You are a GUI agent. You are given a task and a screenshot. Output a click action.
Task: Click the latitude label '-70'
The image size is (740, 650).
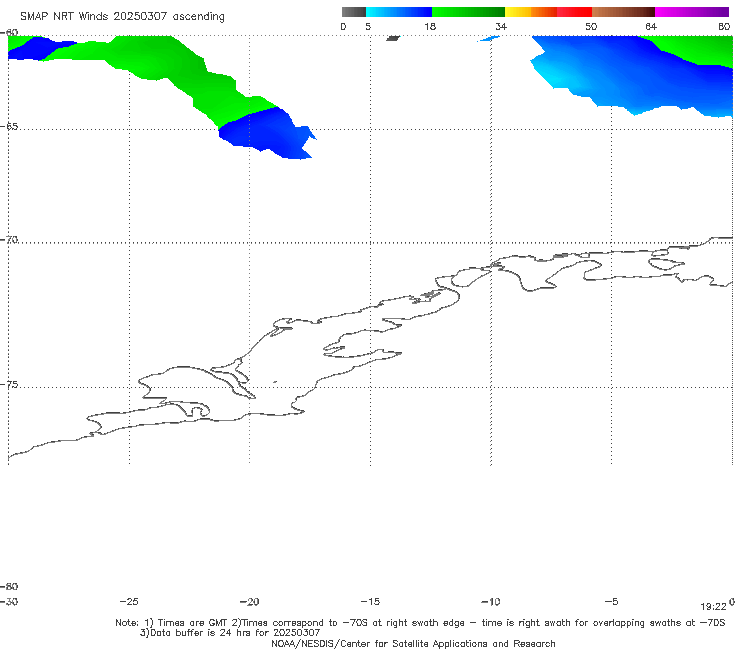pyautogui.click(x=9, y=240)
